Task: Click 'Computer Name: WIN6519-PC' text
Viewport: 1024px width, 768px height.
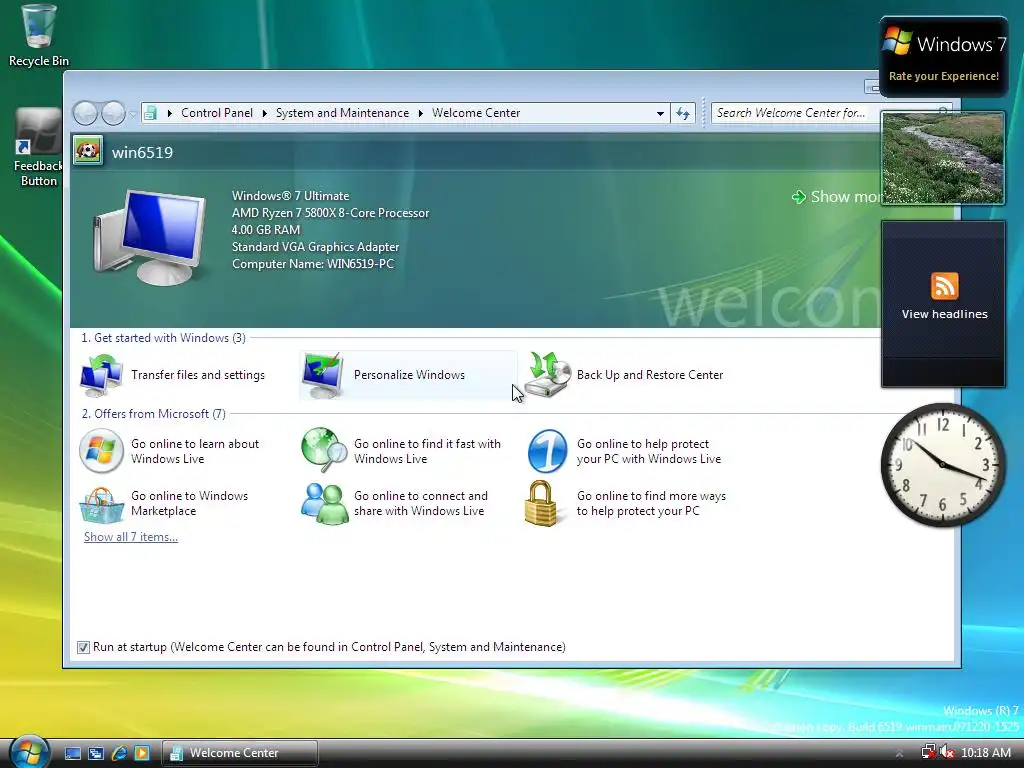Action: click(313, 264)
